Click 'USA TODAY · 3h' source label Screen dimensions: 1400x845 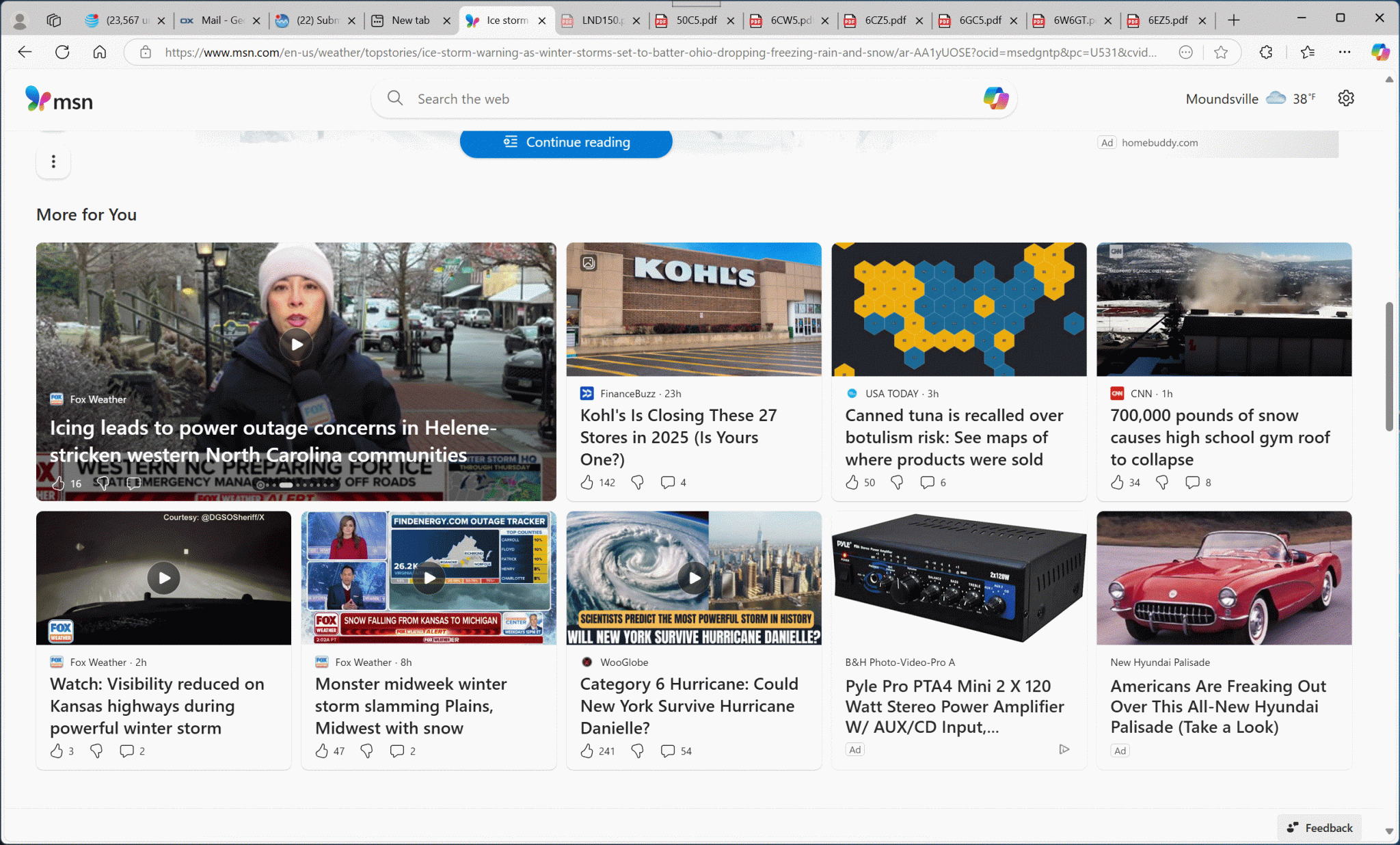click(x=902, y=394)
